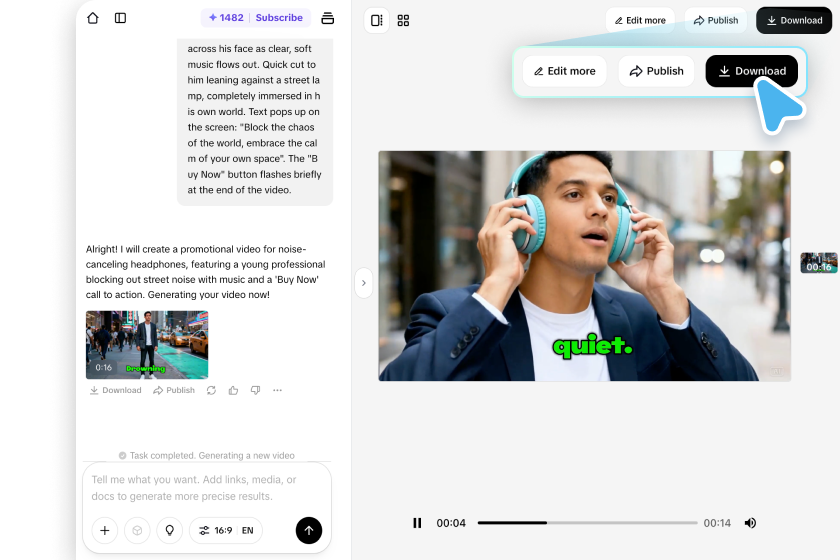Open the three-dot more options menu
Viewport: 840px width, 560px height.
click(x=277, y=390)
